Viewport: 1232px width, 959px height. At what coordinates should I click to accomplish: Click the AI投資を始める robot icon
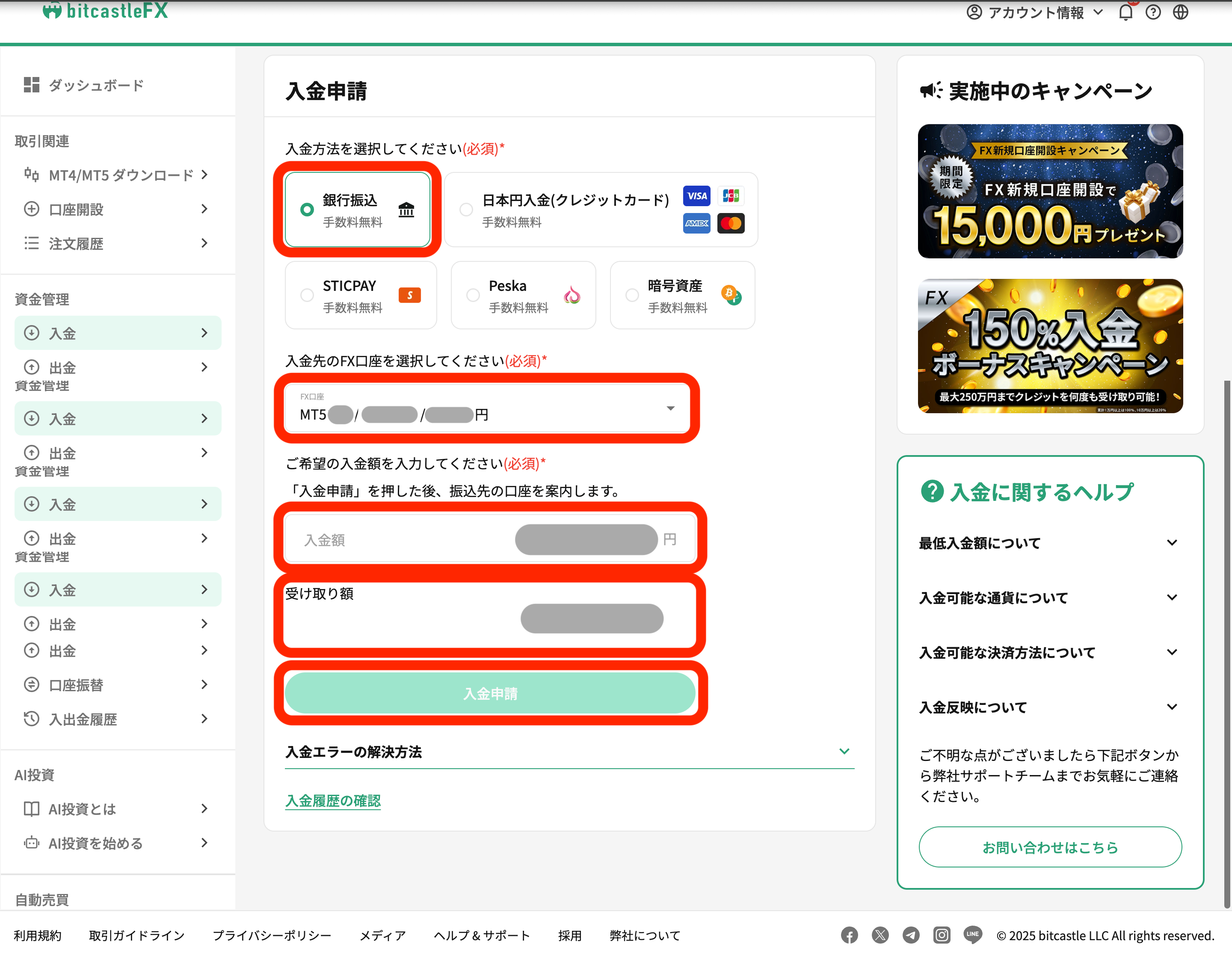pyautogui.click(x=32, y=843)
